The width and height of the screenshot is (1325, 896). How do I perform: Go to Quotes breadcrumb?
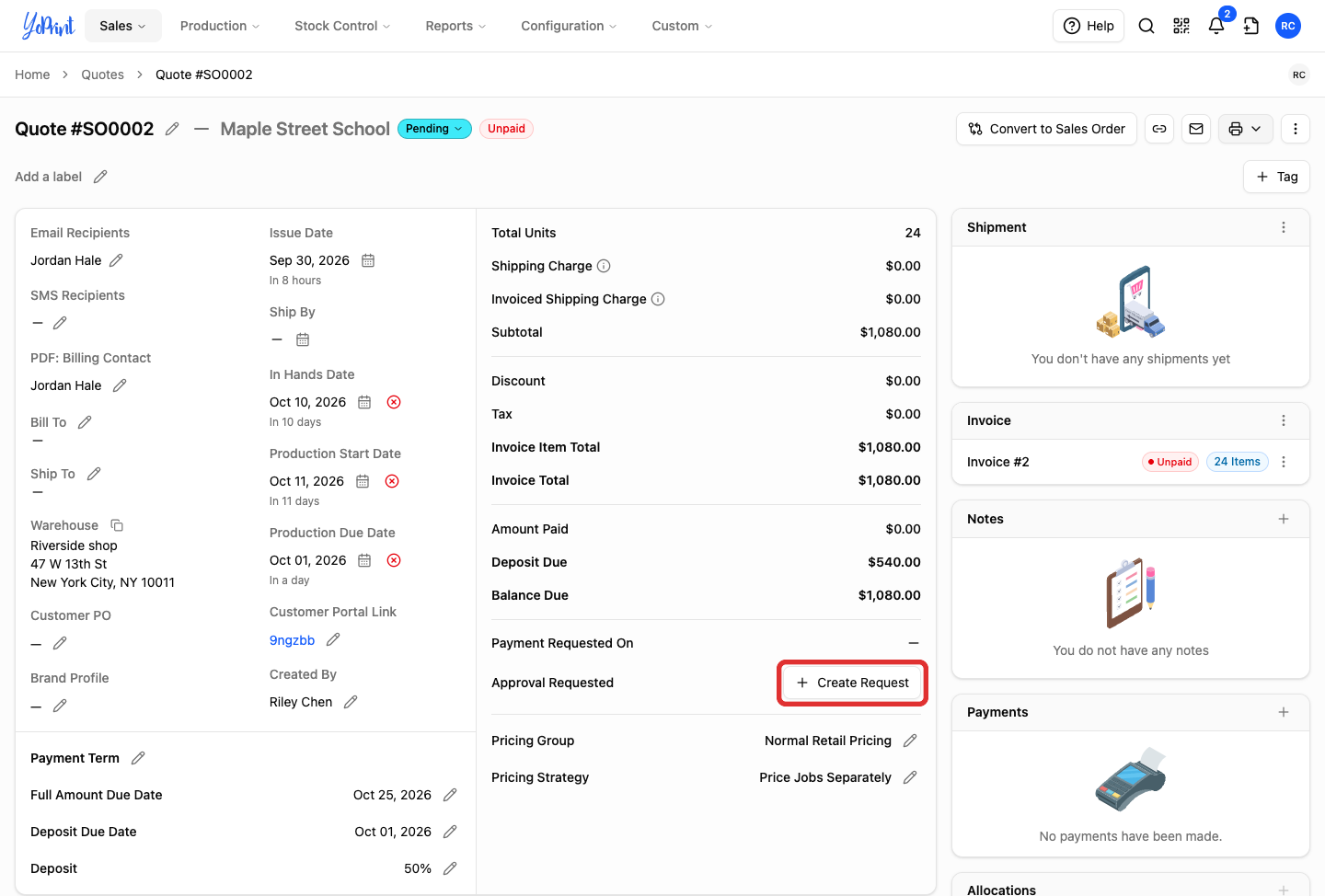point(102,75)
